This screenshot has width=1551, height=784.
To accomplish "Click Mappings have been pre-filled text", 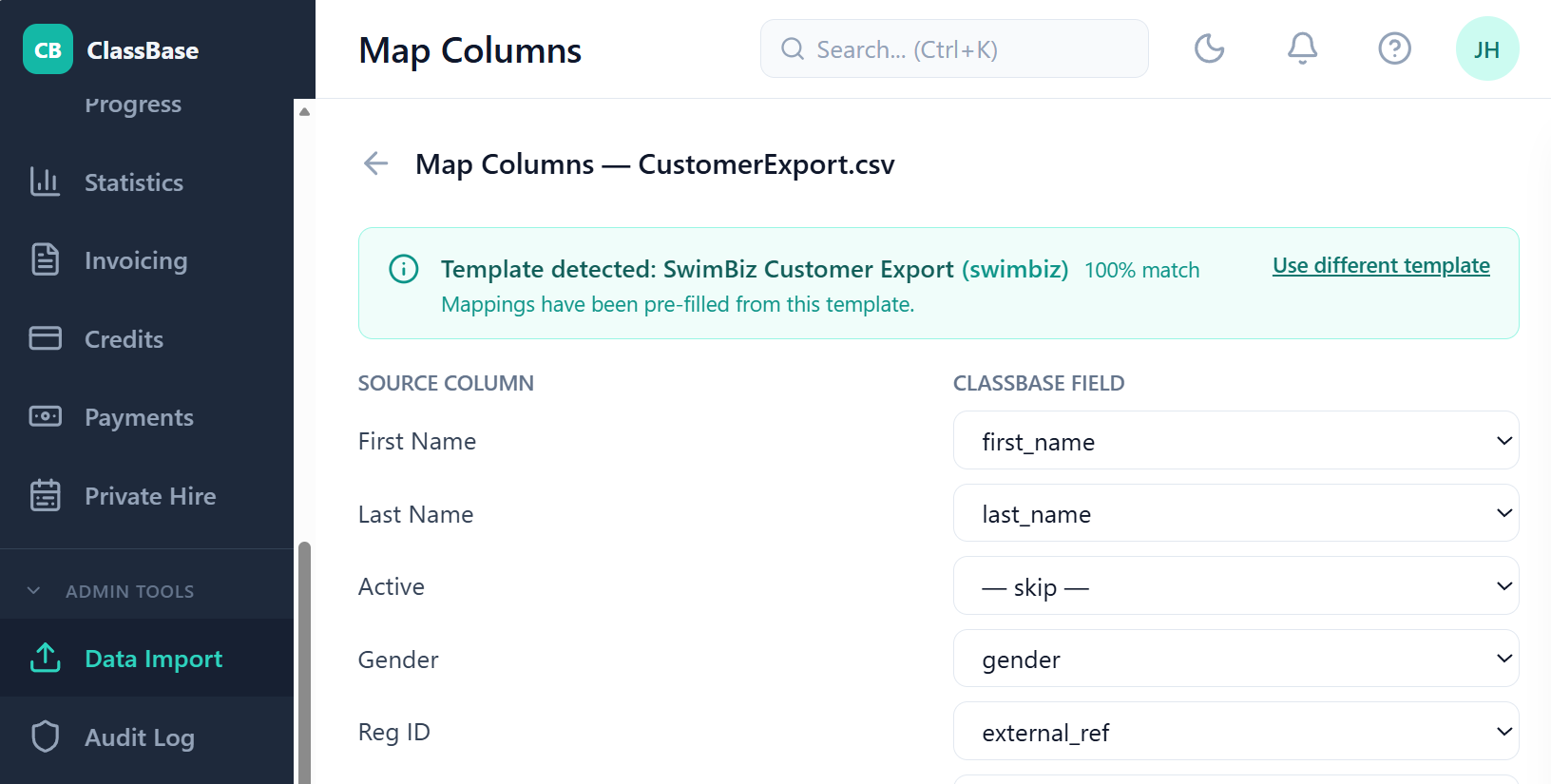I will click(x=678, y=304).
